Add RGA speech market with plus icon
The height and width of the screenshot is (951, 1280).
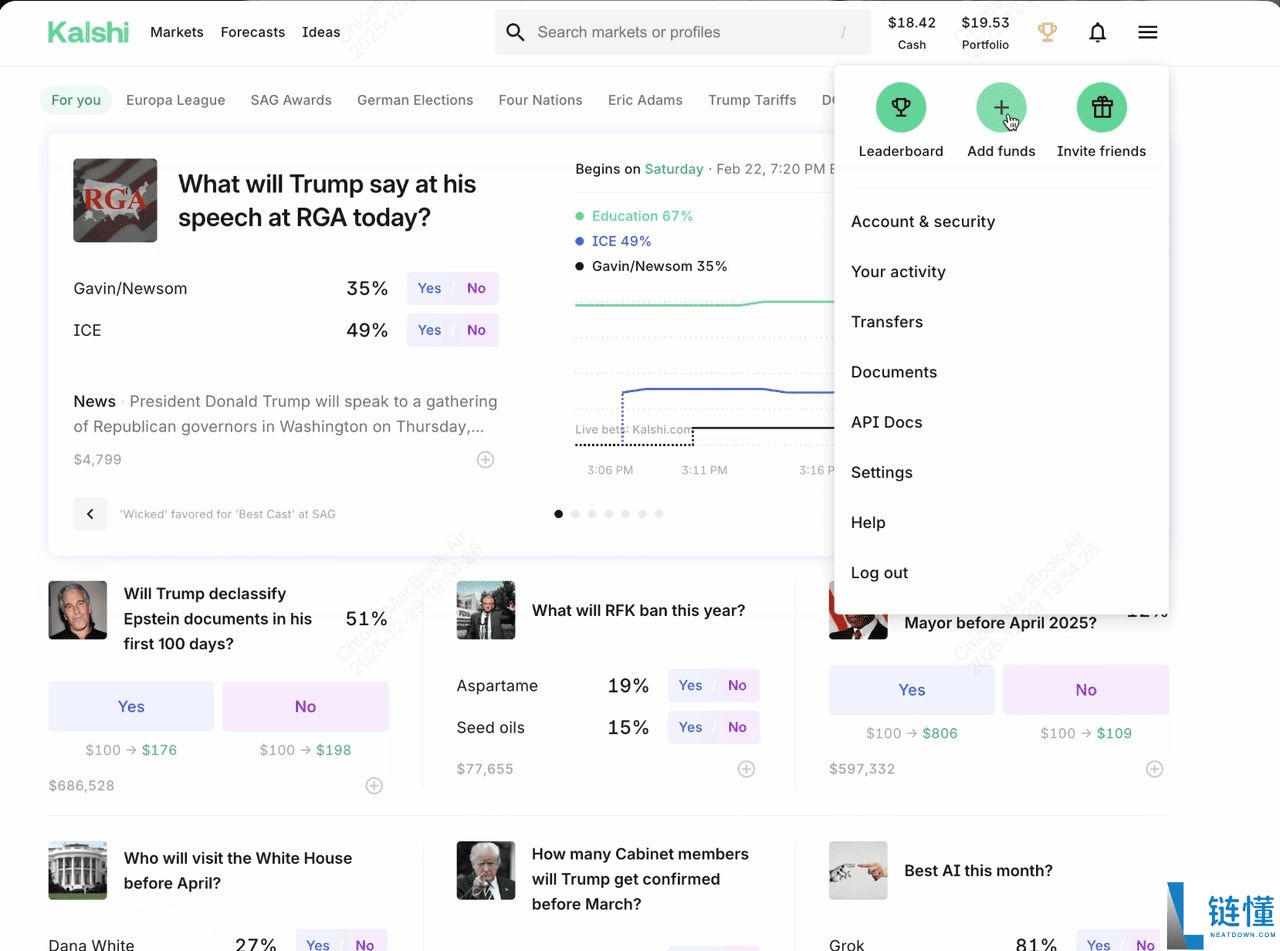pos(485,460)
